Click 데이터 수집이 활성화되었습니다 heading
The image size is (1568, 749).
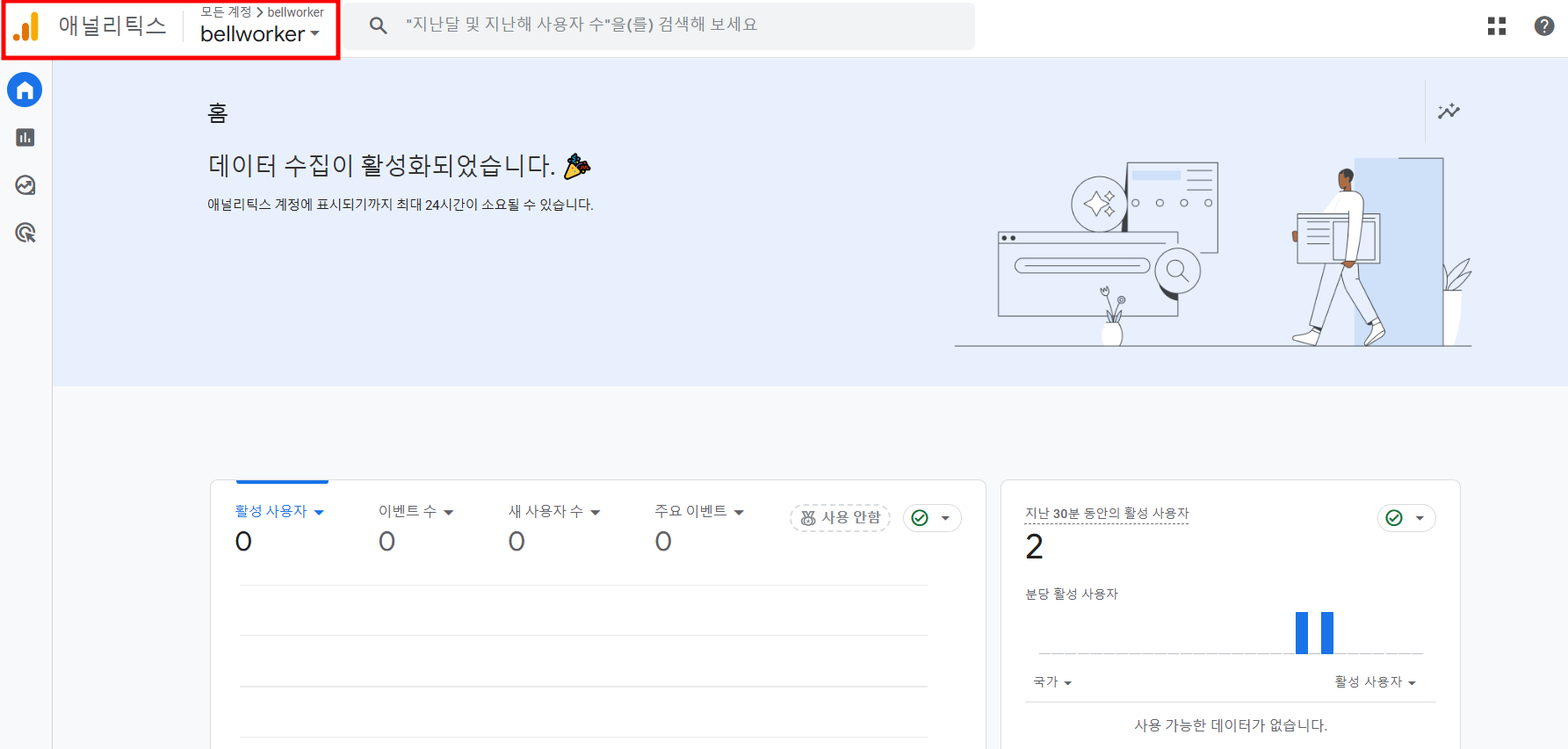coord(381,166)
